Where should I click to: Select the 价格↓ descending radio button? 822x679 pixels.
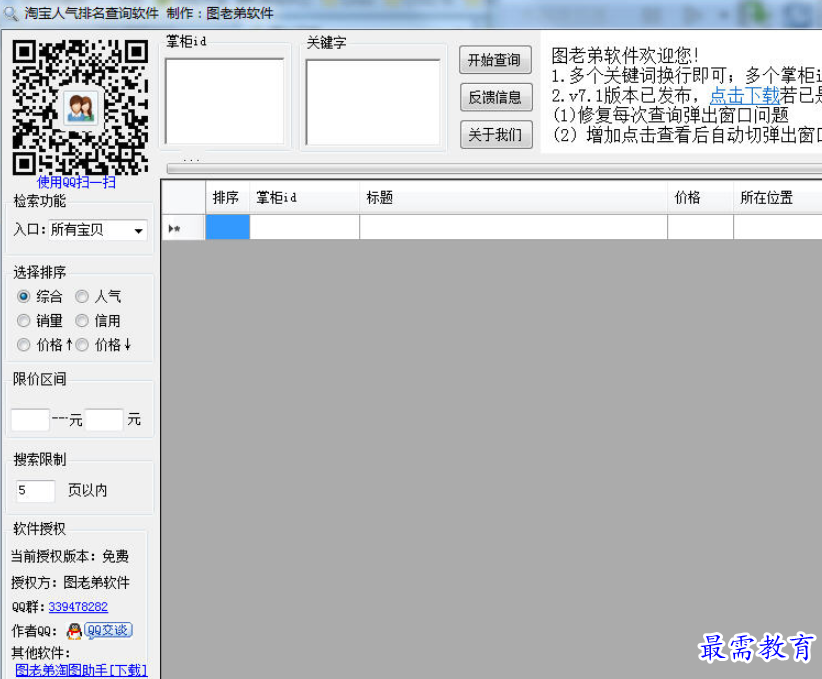tap(82, 345)
